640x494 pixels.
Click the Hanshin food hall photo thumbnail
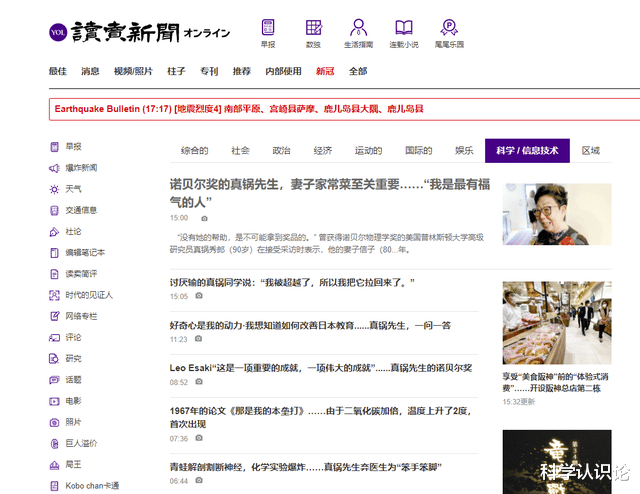pyautogui.click(x=557, y=323)
